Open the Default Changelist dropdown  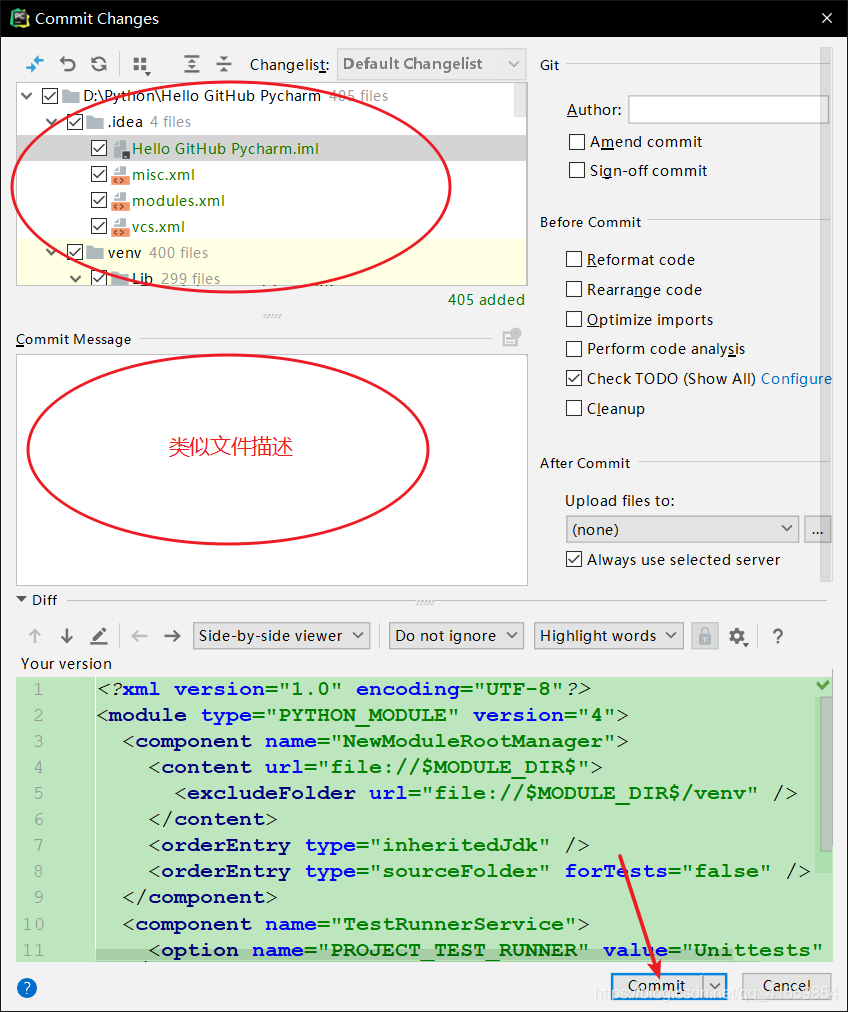[x=431, y=64]
